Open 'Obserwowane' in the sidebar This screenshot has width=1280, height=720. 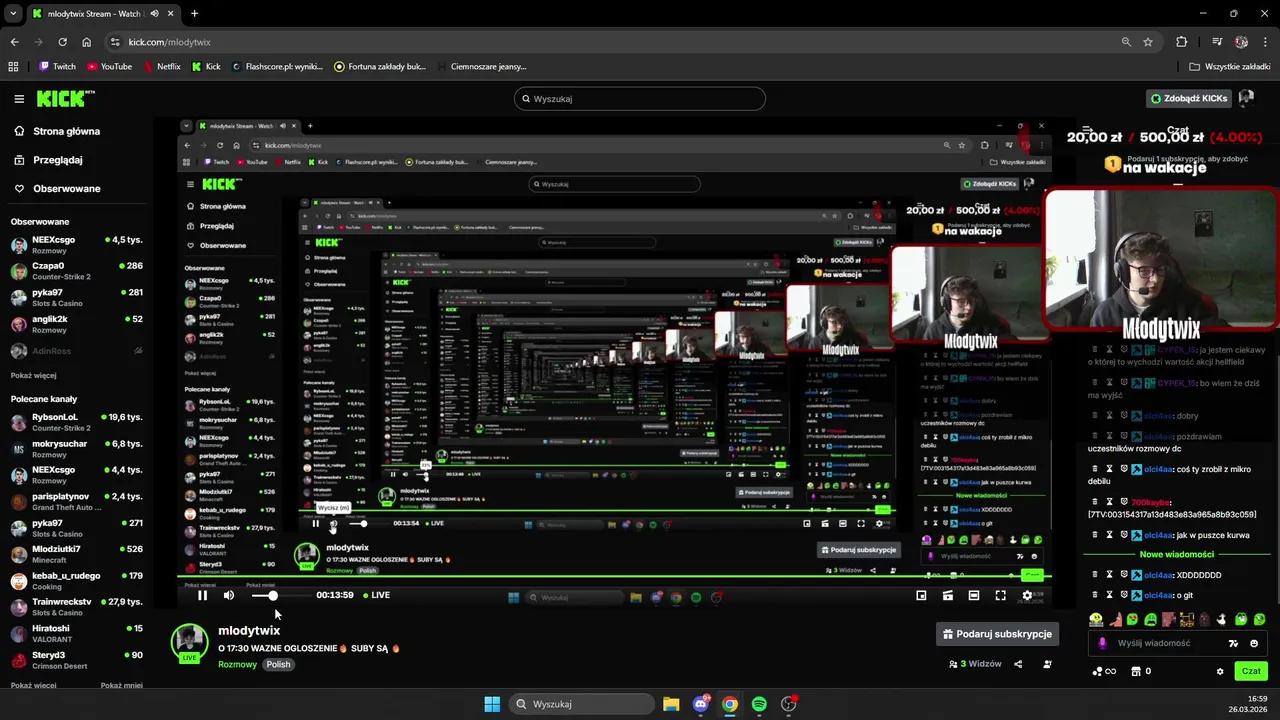pos(57,188)
